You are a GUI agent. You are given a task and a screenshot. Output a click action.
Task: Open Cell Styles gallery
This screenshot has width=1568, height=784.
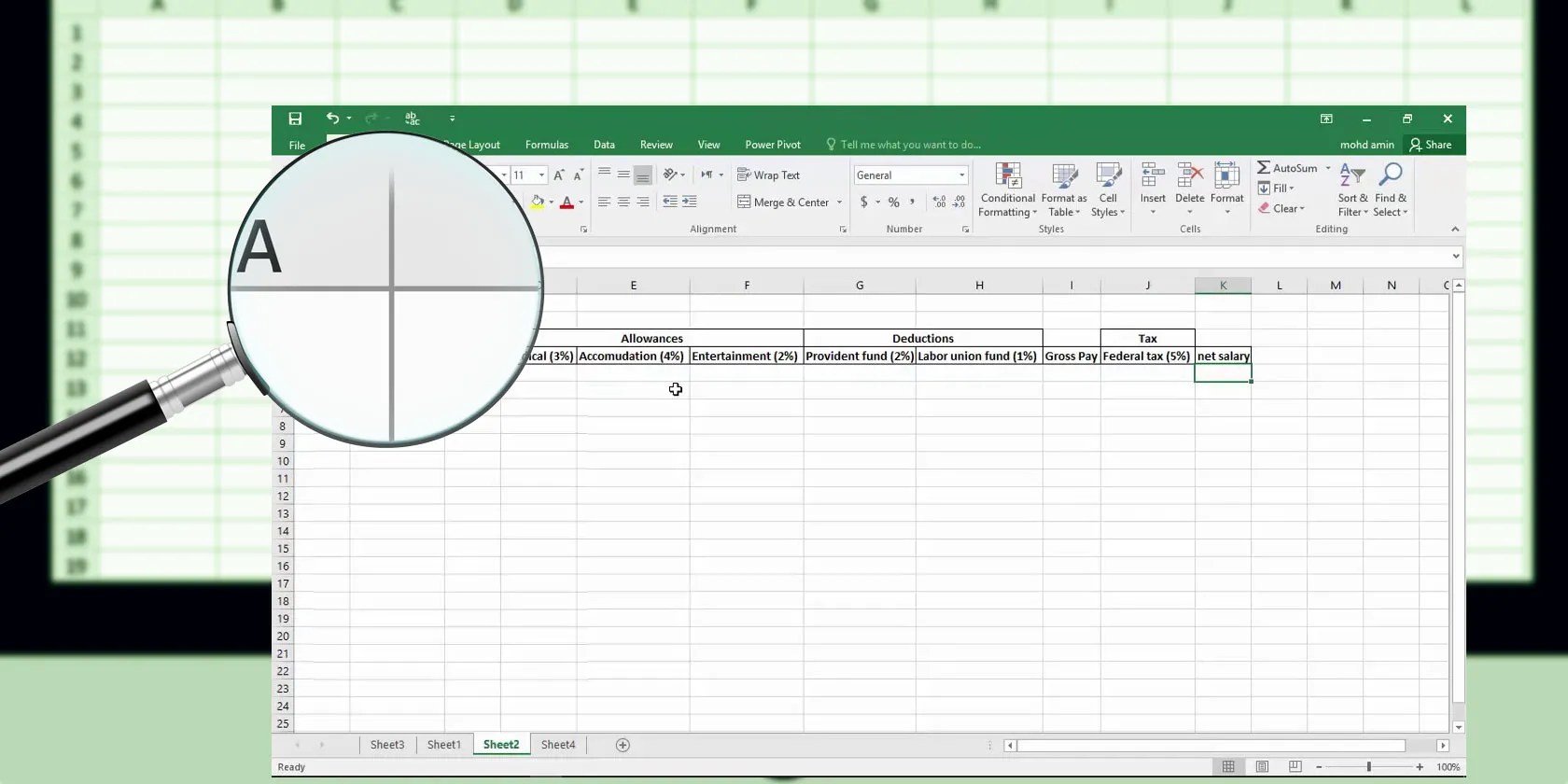1108,190
